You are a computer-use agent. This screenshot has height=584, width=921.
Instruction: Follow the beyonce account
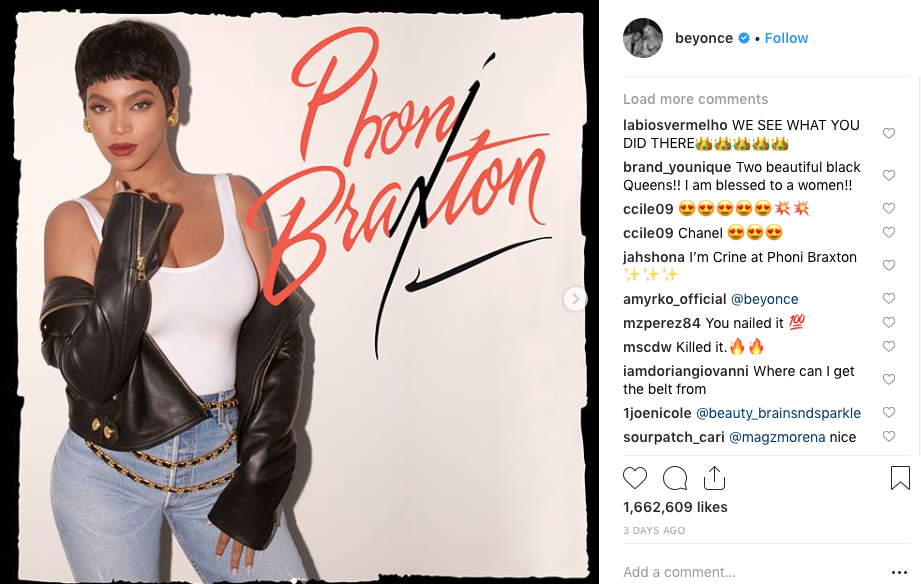pos(786,38)
